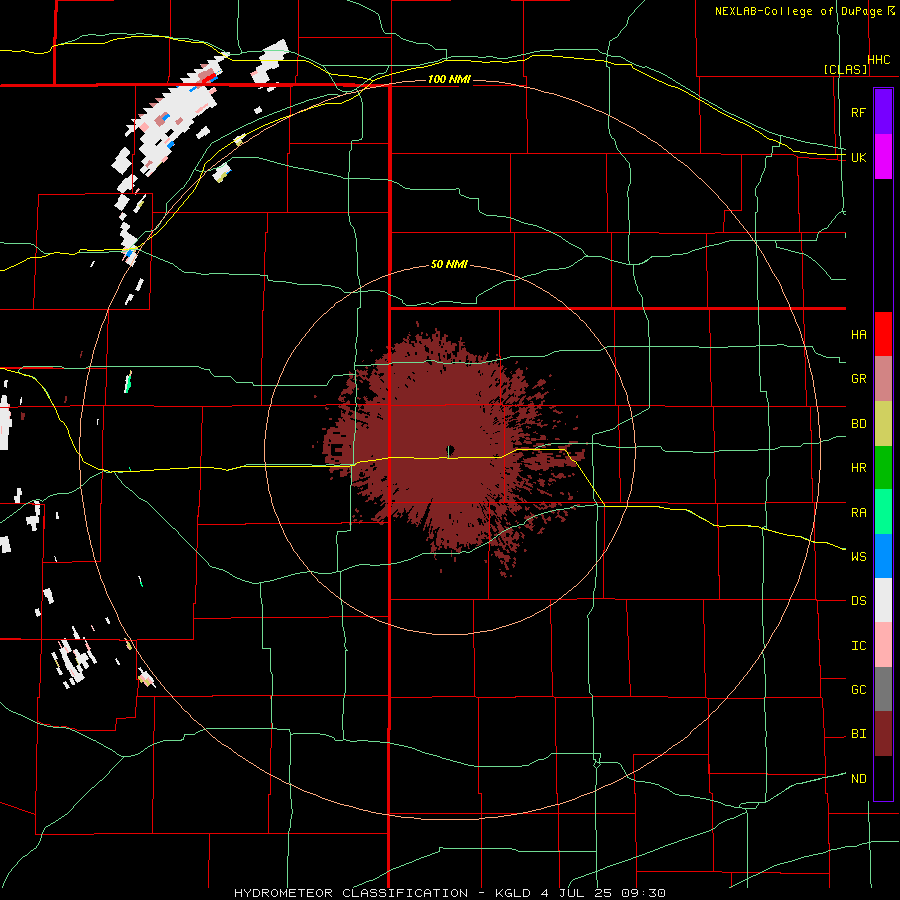Click the WS blue legend swatch
The image size is (900, 900).
coord(883,556)
